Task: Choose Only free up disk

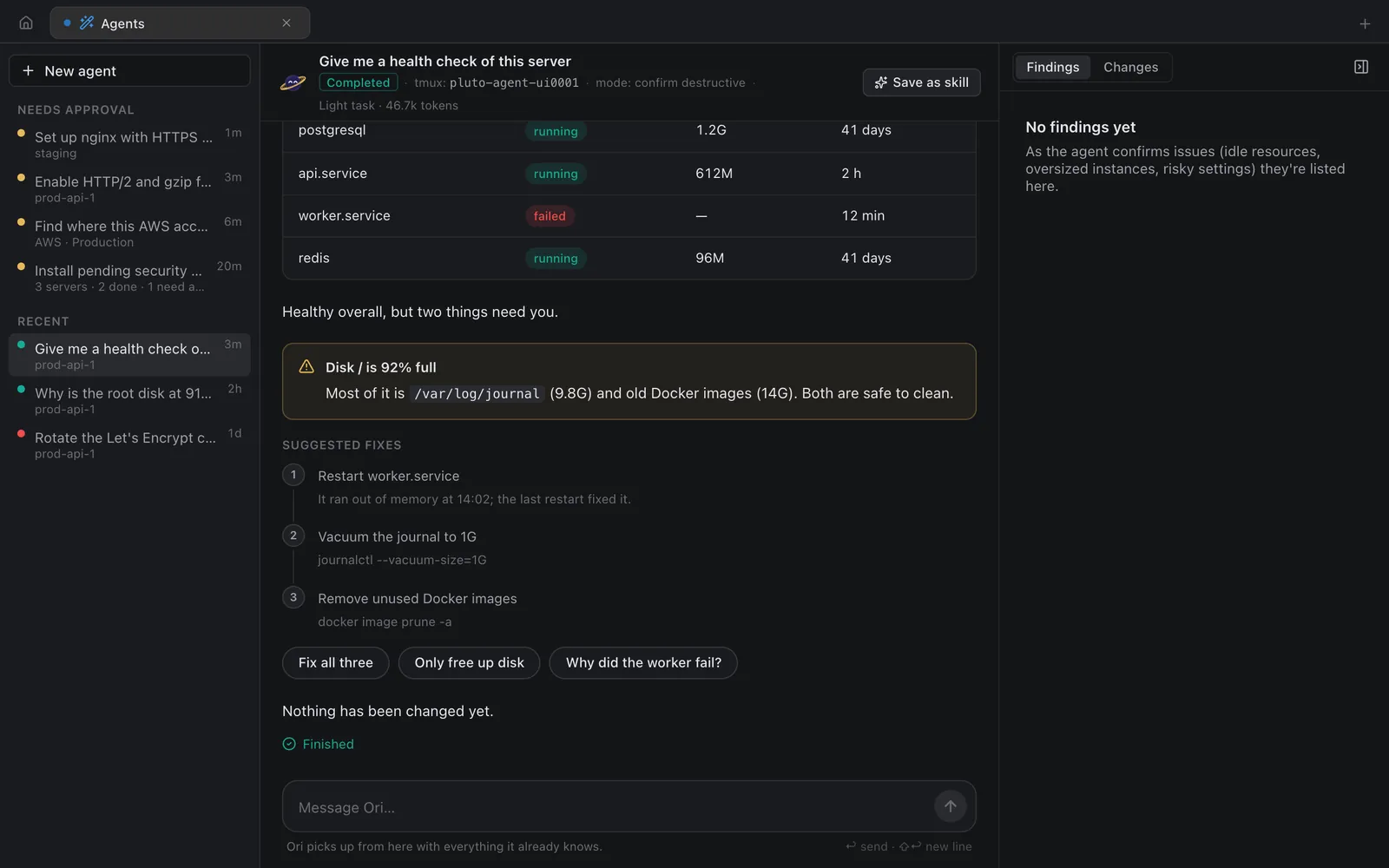Action: coord(469,662)
